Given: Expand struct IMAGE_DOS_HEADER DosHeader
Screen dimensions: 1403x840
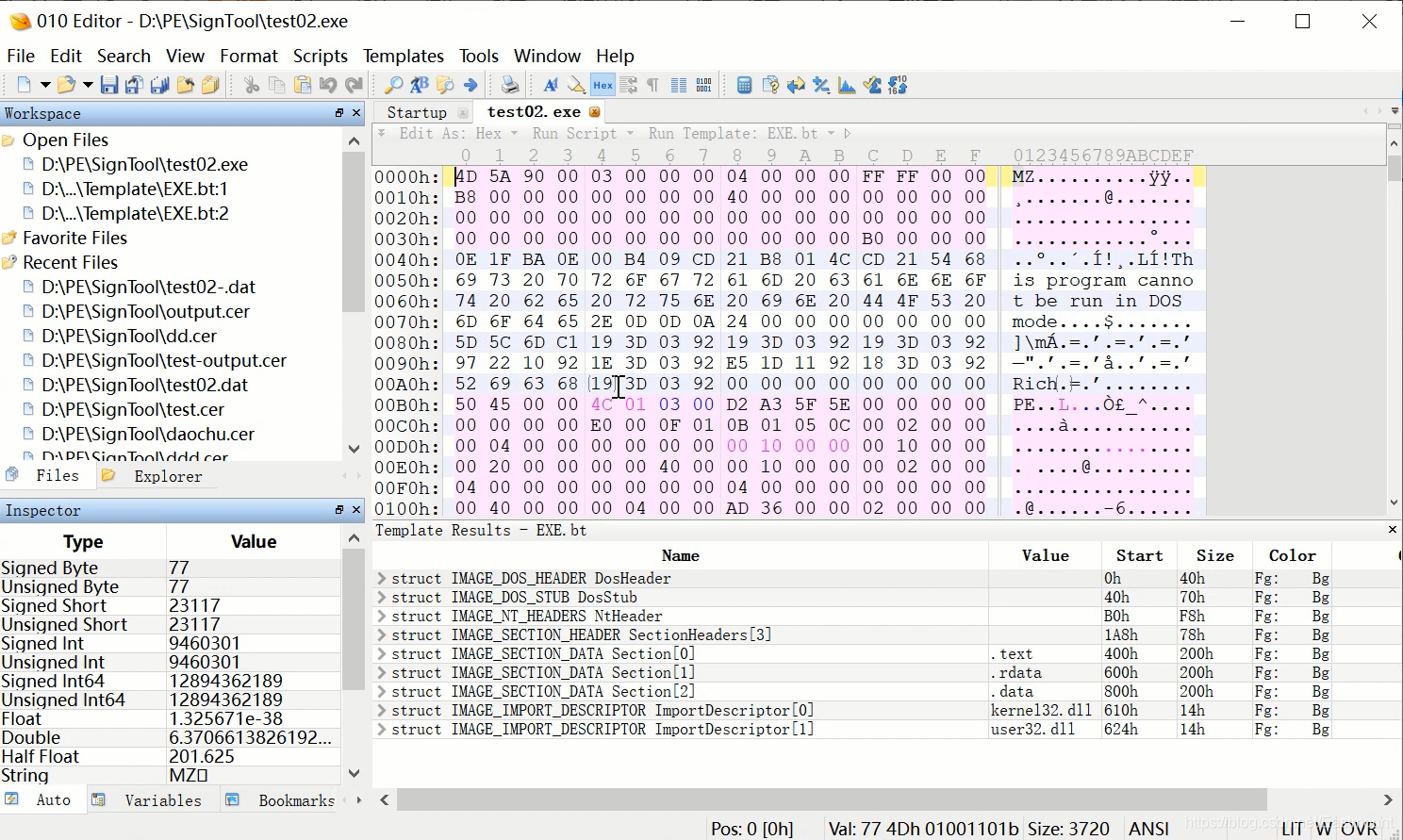Looking at the screenshot, I should tap(382, 578).
